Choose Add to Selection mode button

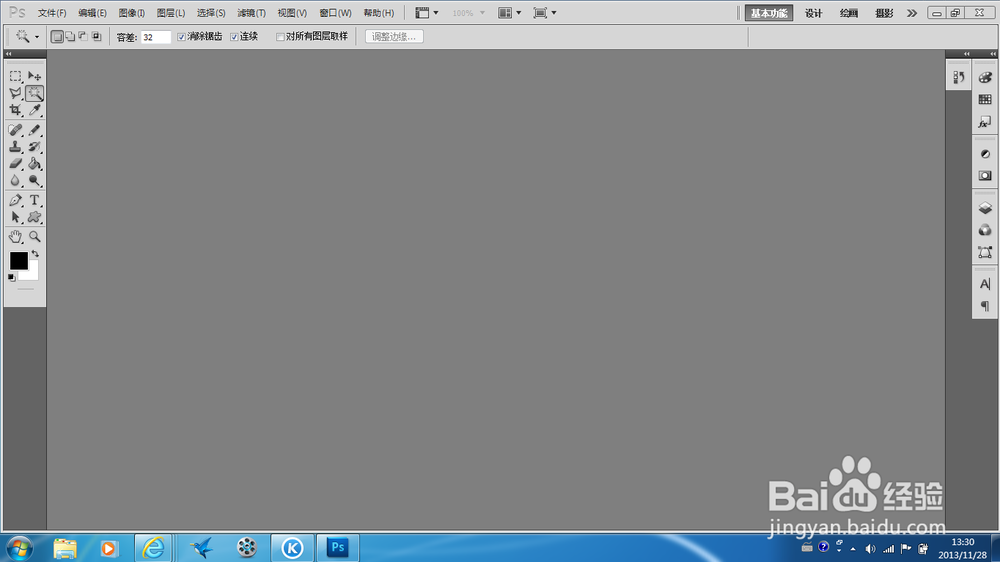70,37
